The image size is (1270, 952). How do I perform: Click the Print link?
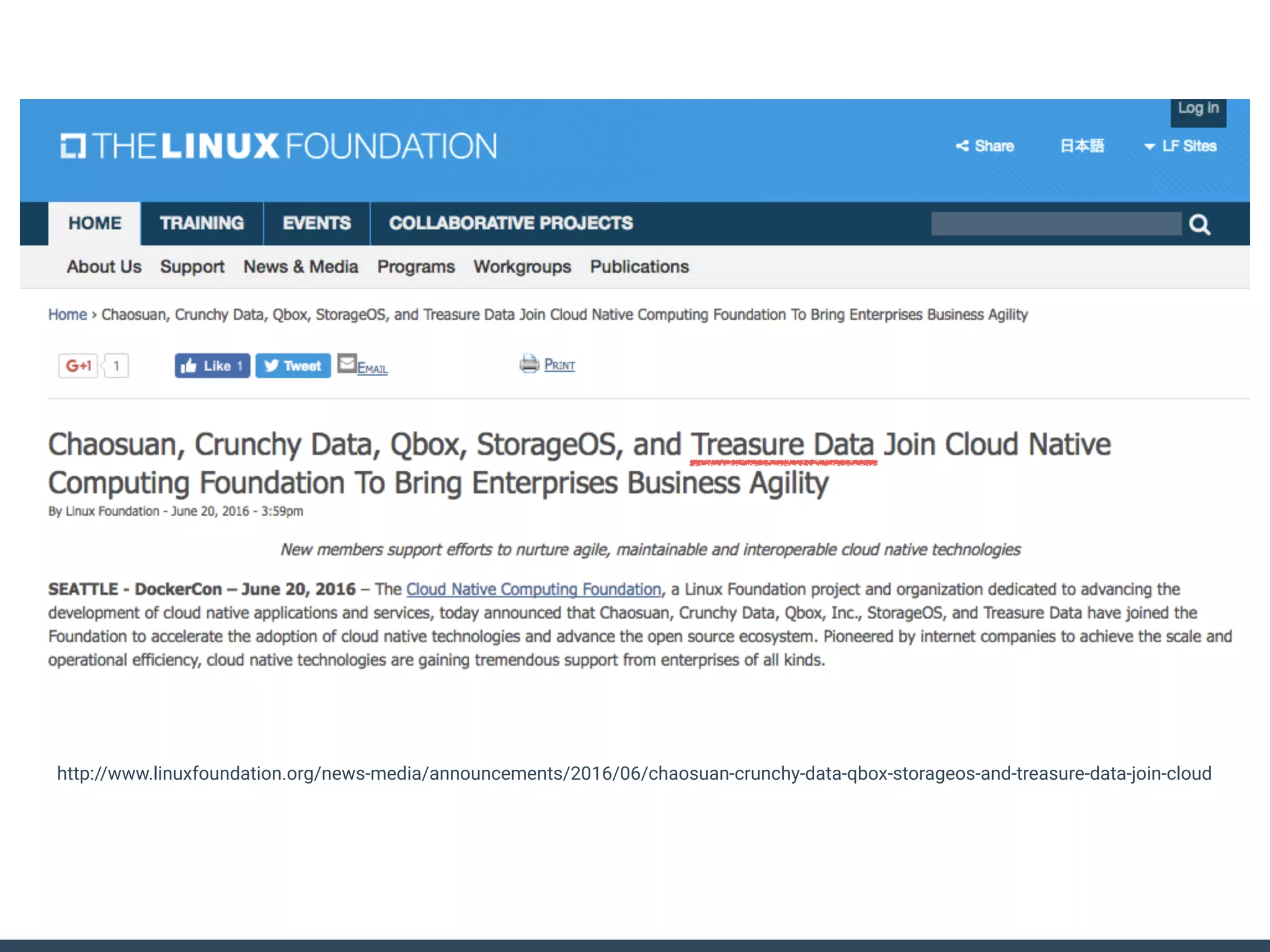(x=559, y=364)
